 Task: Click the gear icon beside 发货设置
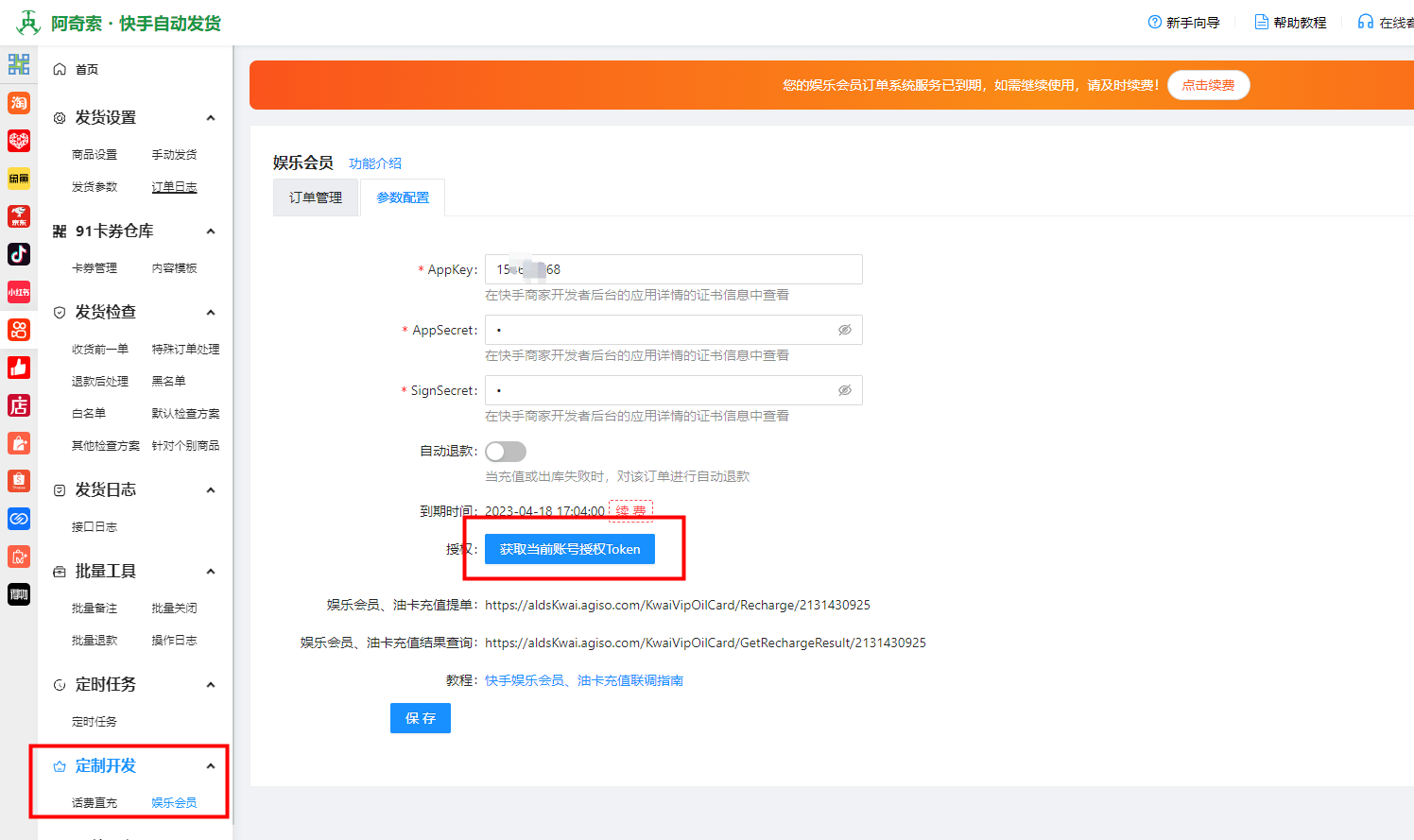coord(60,118)
